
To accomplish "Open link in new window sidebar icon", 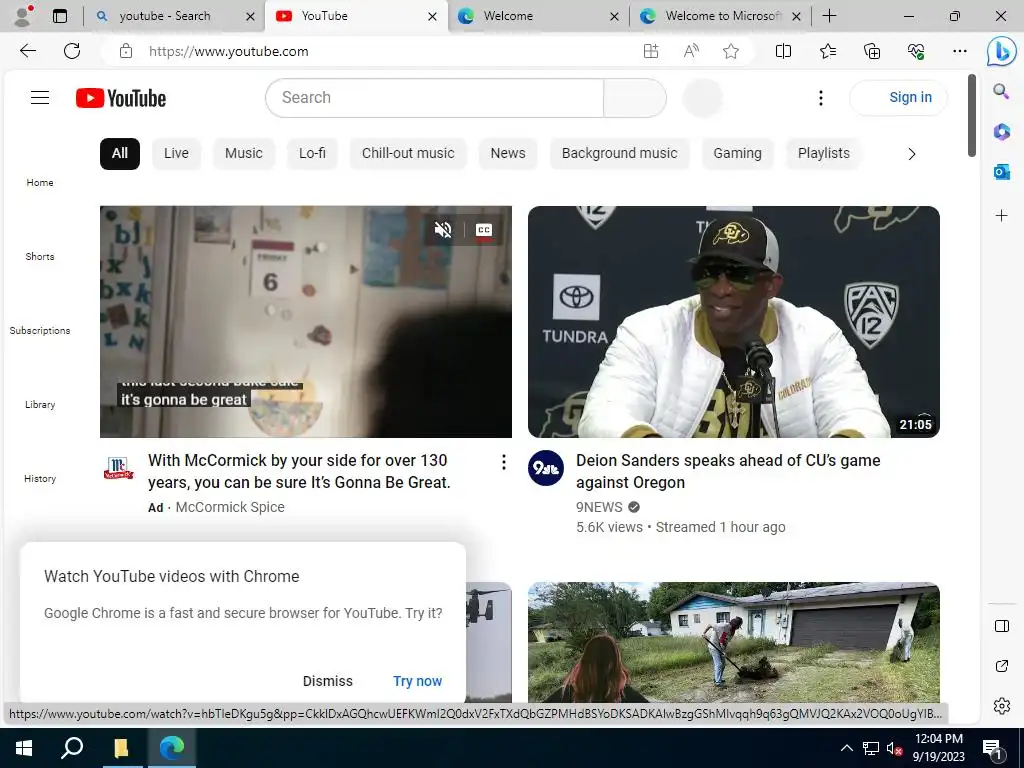I will (1002, 666).
